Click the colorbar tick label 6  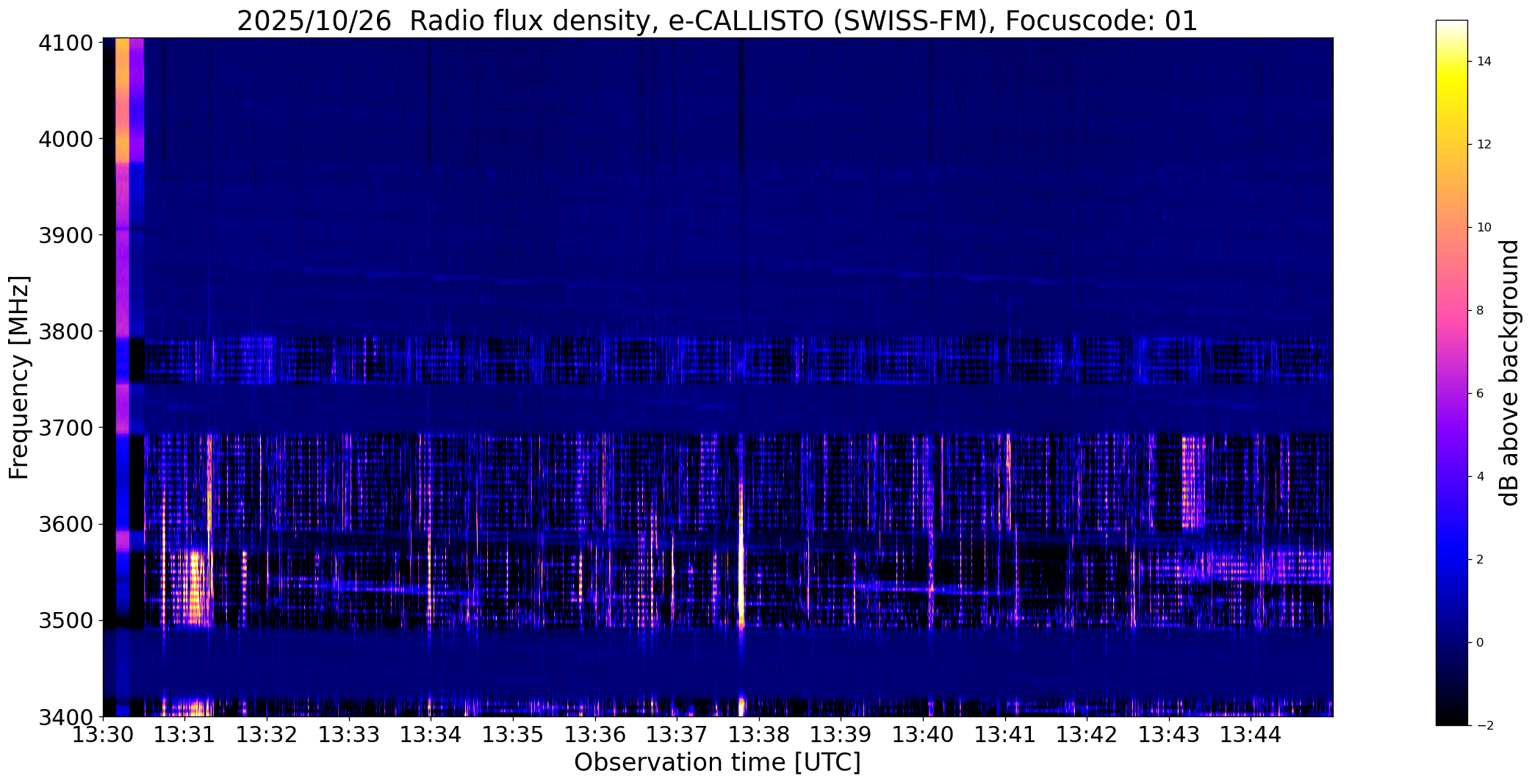point(1481,394)
